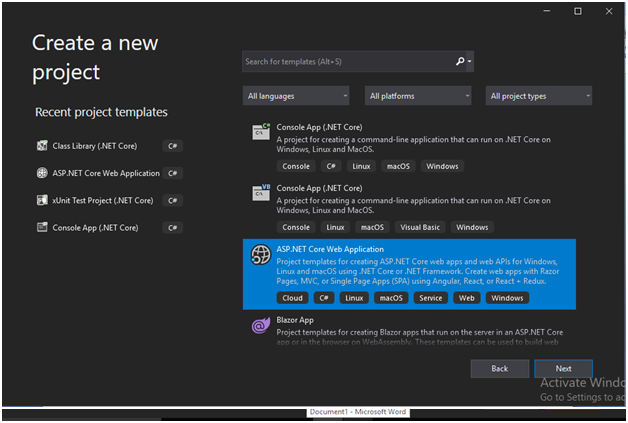Click the Cloud tag on ASP.NET template
The height and width of the screenshot is (423, 628).
(292, 298)
